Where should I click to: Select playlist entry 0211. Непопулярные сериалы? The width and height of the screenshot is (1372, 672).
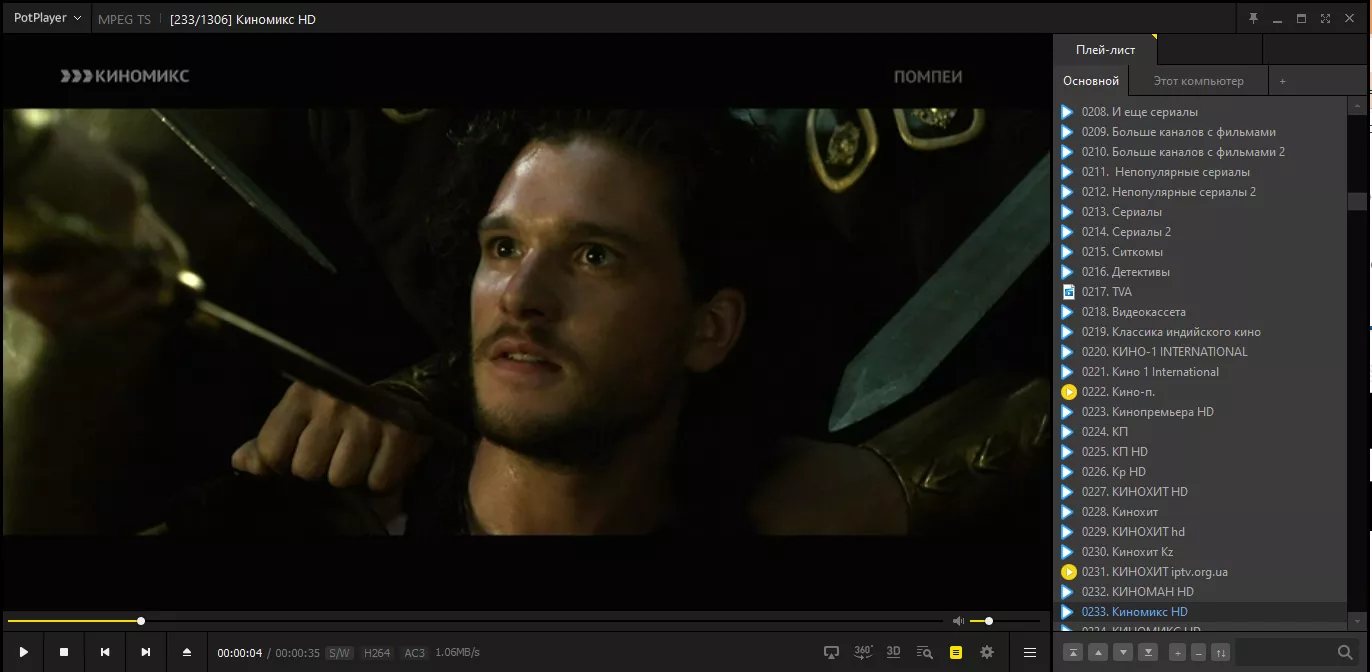(x=1201, y=172)
